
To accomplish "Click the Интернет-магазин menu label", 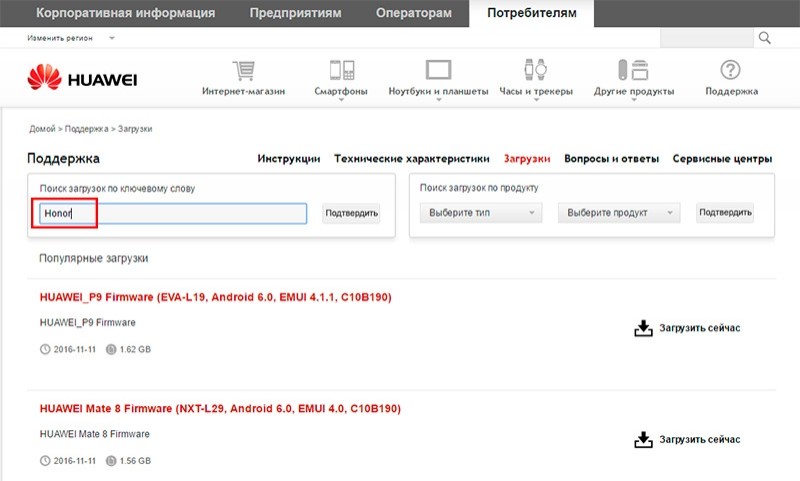I will pos(243,91).
